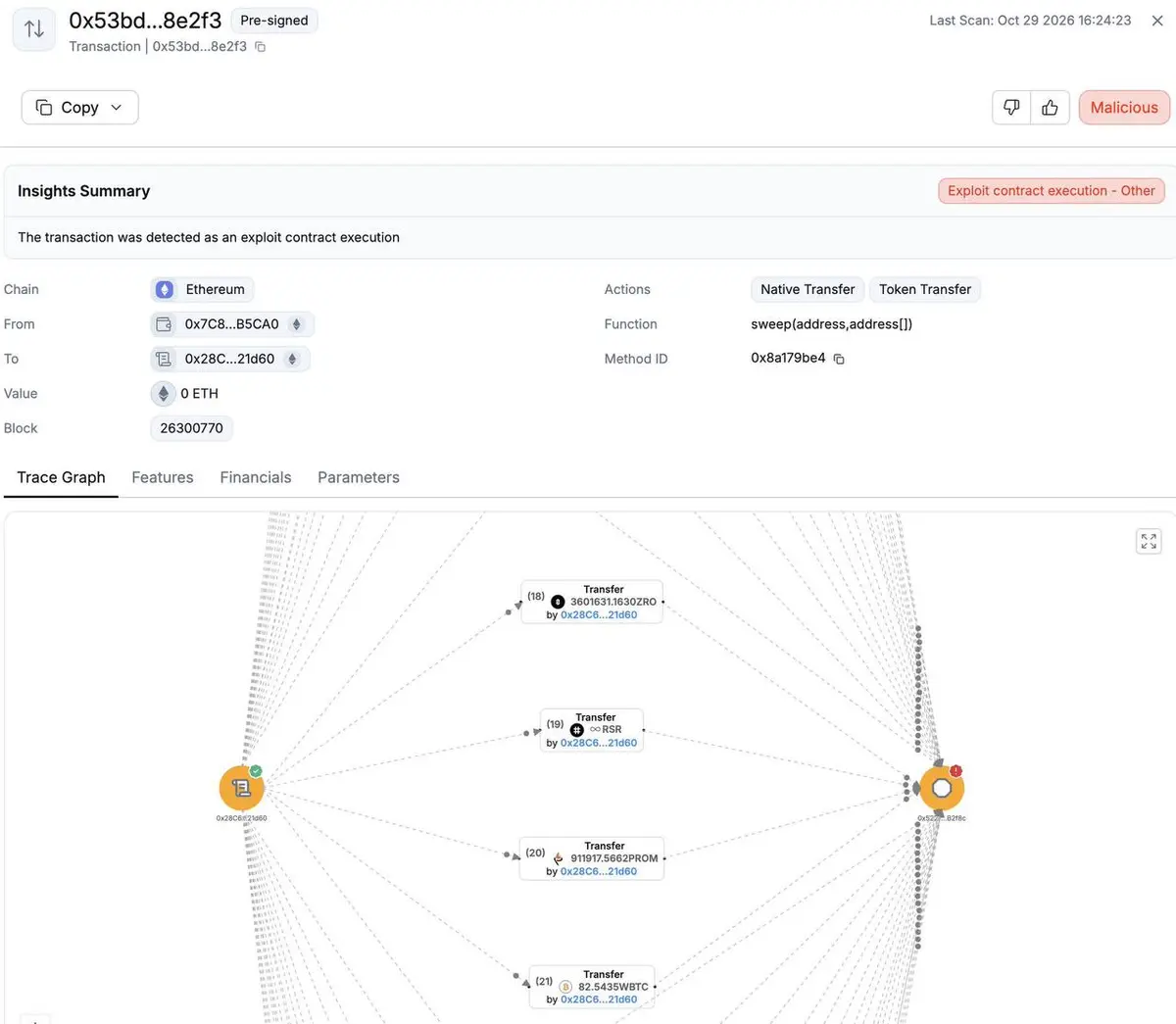Click the contract icon in the To address
This screenshot has width=1176, height=1024.
point(164,359)
